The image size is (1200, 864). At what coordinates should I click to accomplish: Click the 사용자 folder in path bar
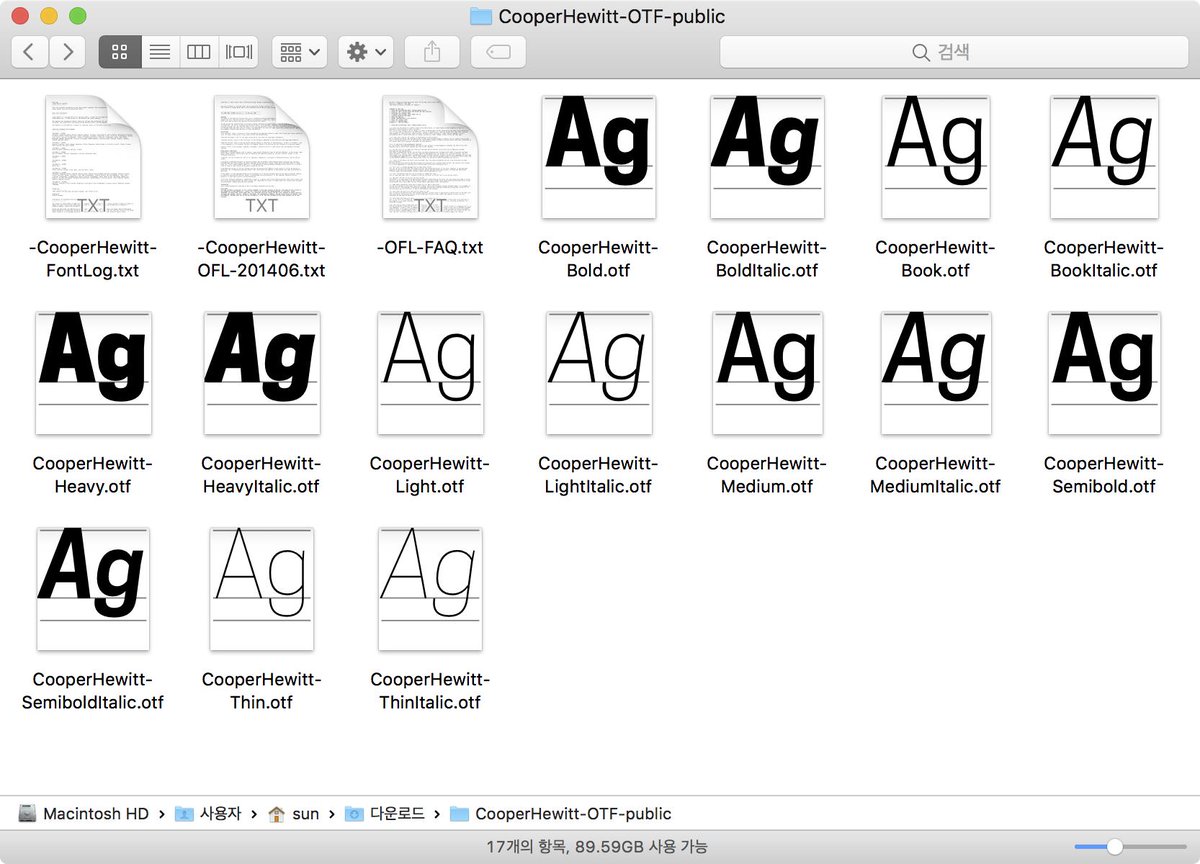(x=208, y=814)
